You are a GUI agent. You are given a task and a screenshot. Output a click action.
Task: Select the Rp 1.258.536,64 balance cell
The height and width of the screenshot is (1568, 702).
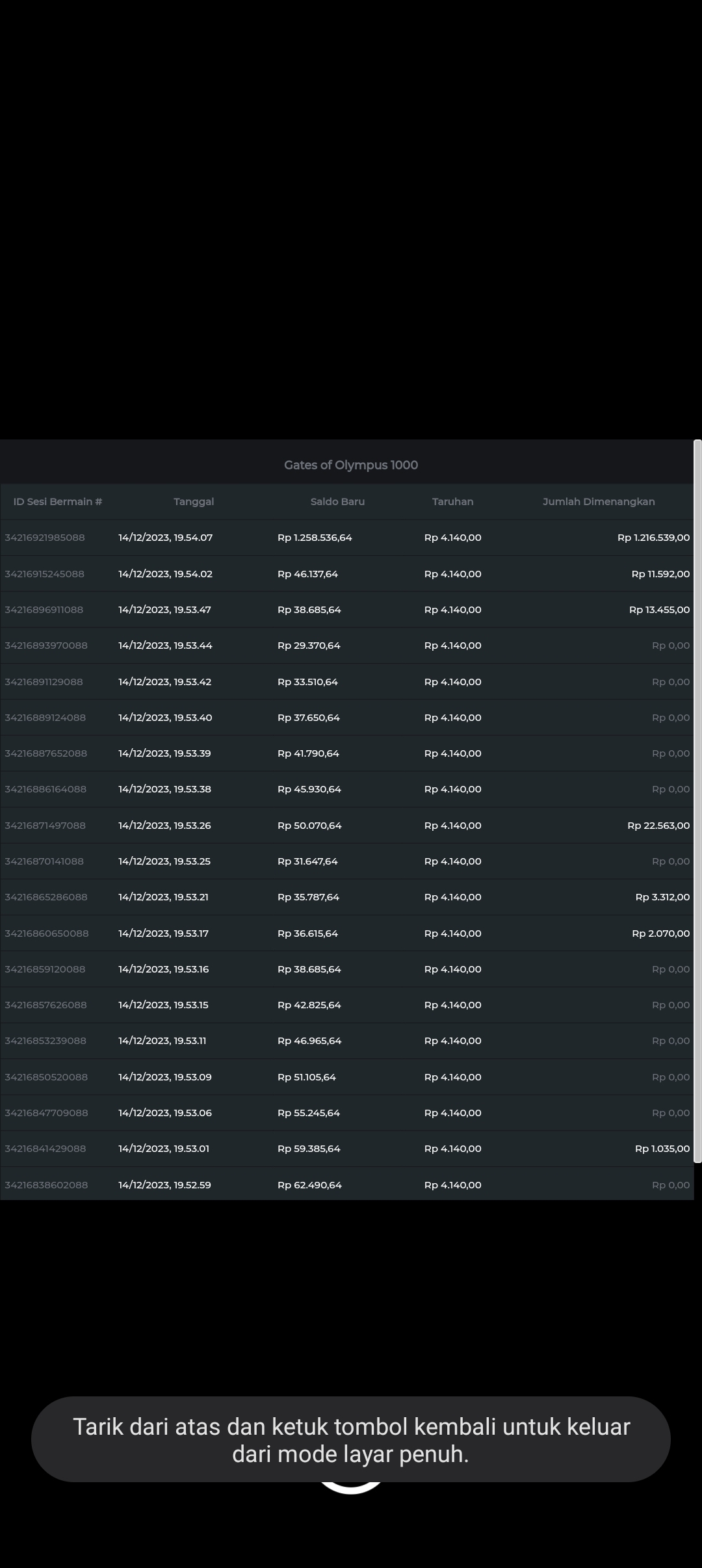coord(315,538)
